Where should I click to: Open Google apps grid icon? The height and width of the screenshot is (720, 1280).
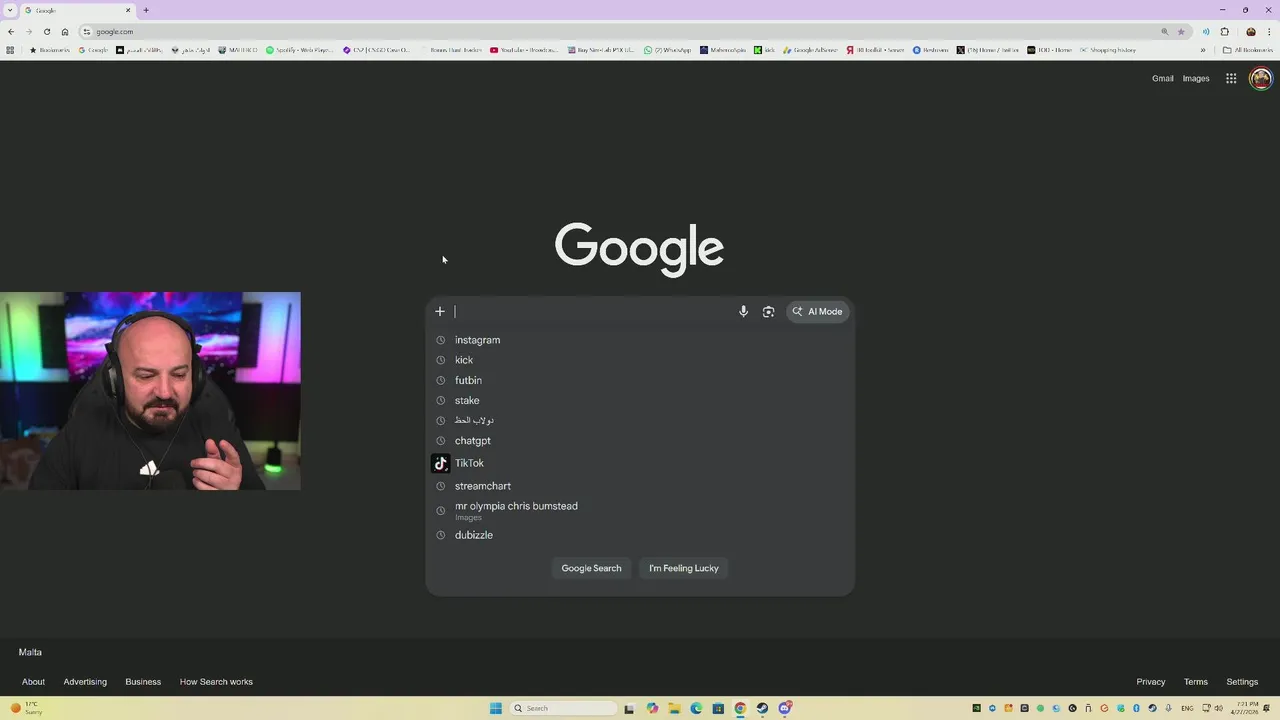pyautogui.click(x=1231, y=78)
